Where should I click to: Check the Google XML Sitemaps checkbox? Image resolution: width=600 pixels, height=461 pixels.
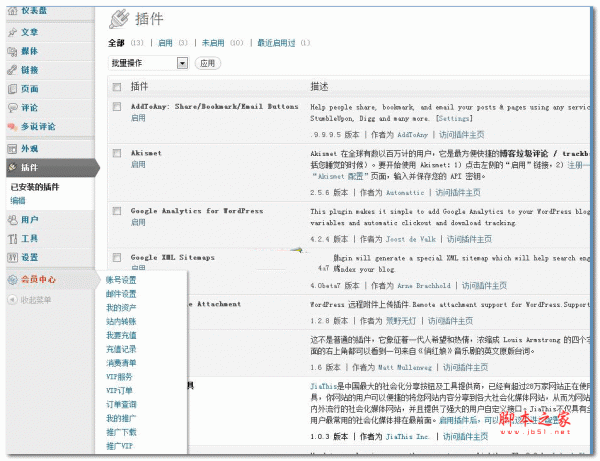point(117,257)
